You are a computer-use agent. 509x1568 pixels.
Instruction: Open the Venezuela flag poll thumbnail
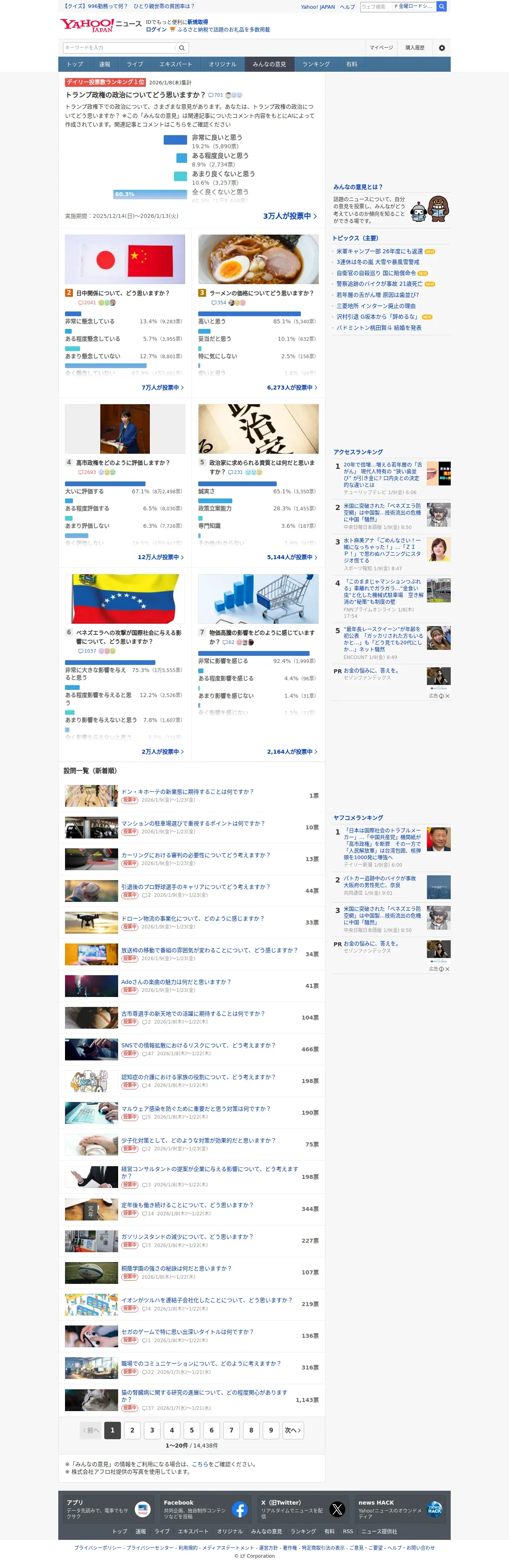pyautogui.click(x=125, y=599)
